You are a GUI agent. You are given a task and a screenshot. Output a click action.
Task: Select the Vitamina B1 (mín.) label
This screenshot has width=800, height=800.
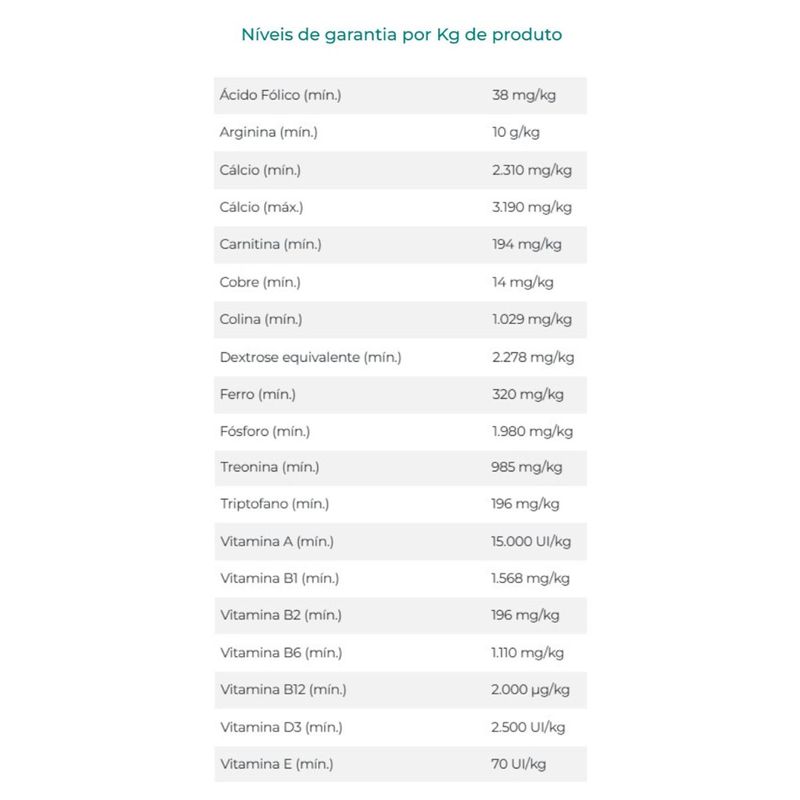point(280,579)
